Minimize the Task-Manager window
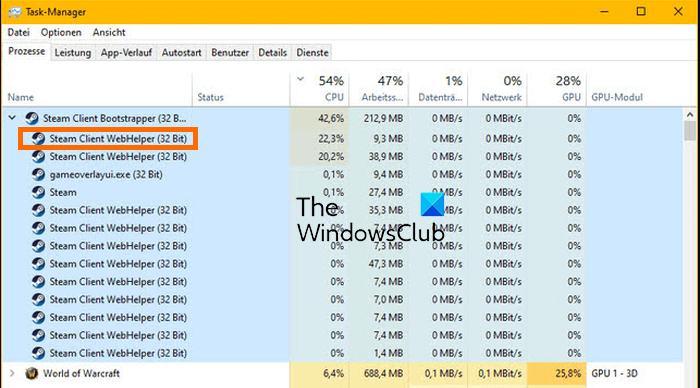This screenshot has width=700, height=388. pyautogui.click(x=604, y=12)
